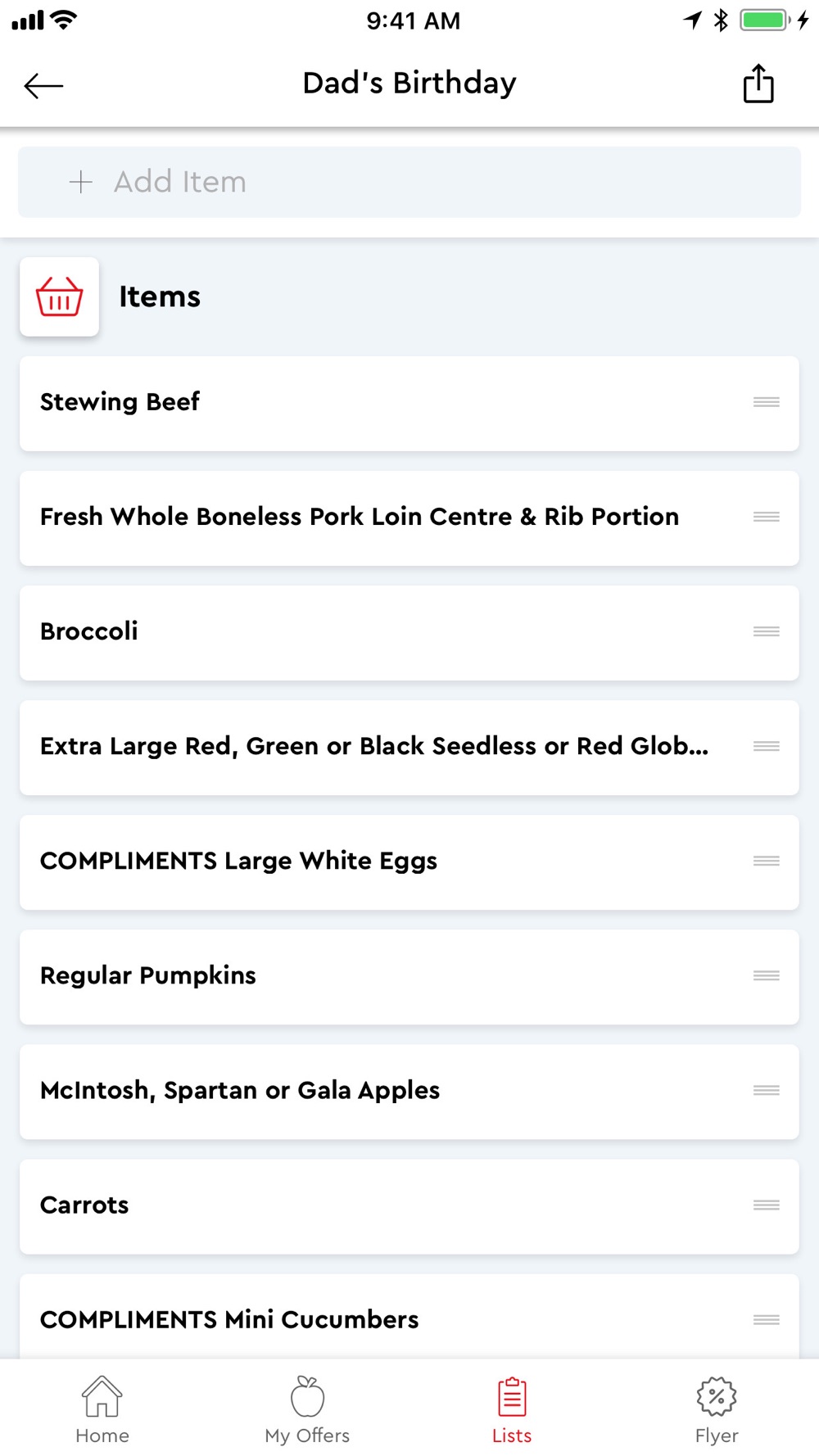Image resolution: width=819 pixels, height=1456 pixels.
Task: Tap the COMPLIMENTS Mini Cucumbers item
Action: click(x=369, y=1318)
